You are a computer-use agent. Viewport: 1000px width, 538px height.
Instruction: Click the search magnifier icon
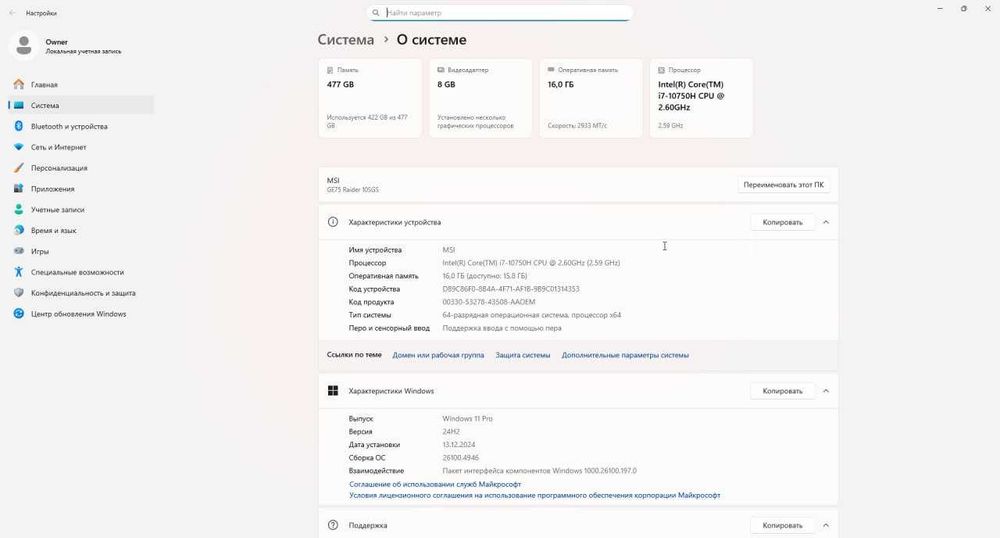pyautogui.click(x=376, y=13)
